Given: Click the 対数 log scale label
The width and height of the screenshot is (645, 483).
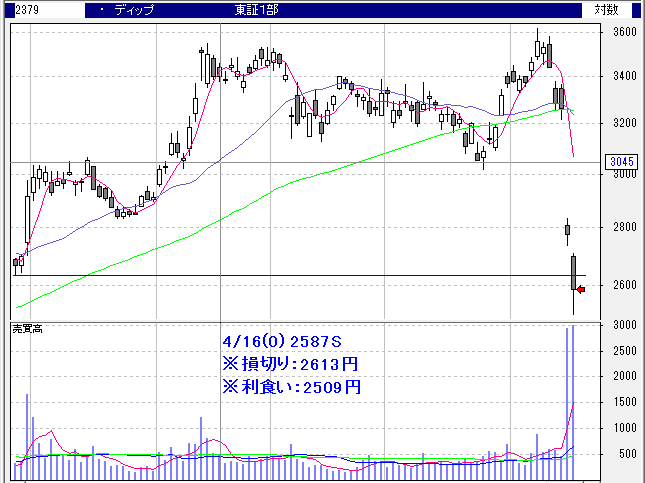Looking at the screenshot, I should click(606, 10).
